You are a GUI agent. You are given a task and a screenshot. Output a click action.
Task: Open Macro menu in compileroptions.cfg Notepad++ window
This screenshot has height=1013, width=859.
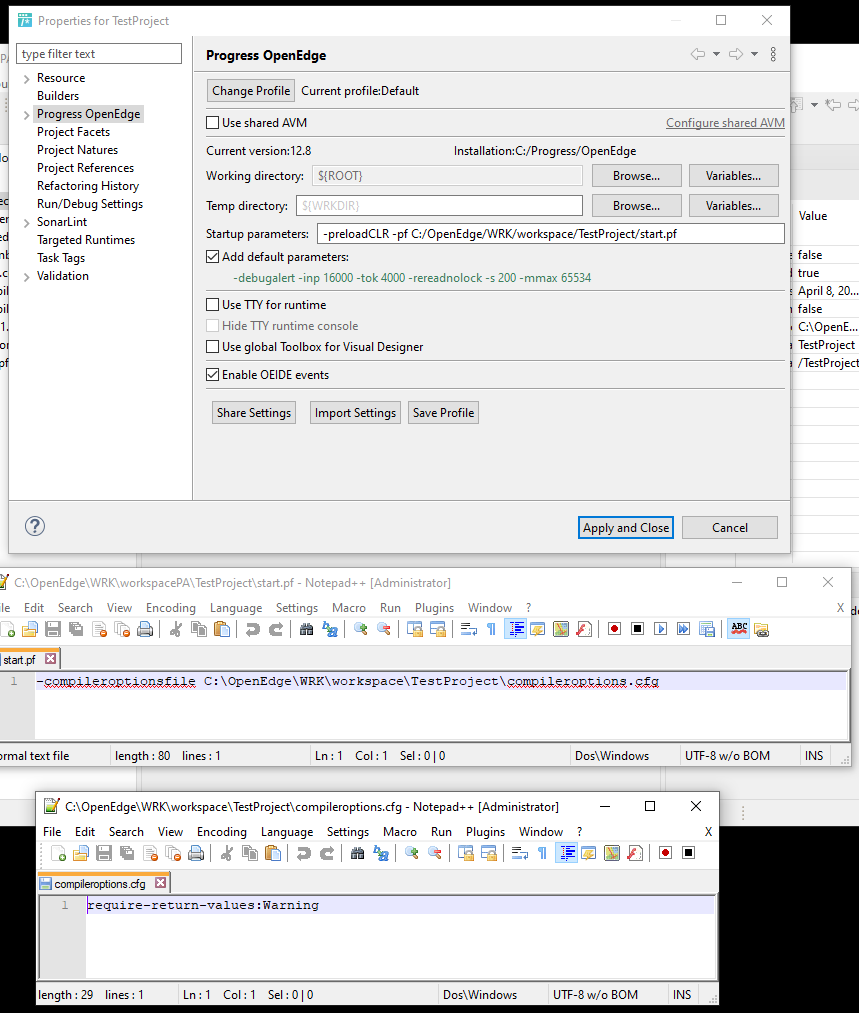pyautogui.click(x=400, y=832)
